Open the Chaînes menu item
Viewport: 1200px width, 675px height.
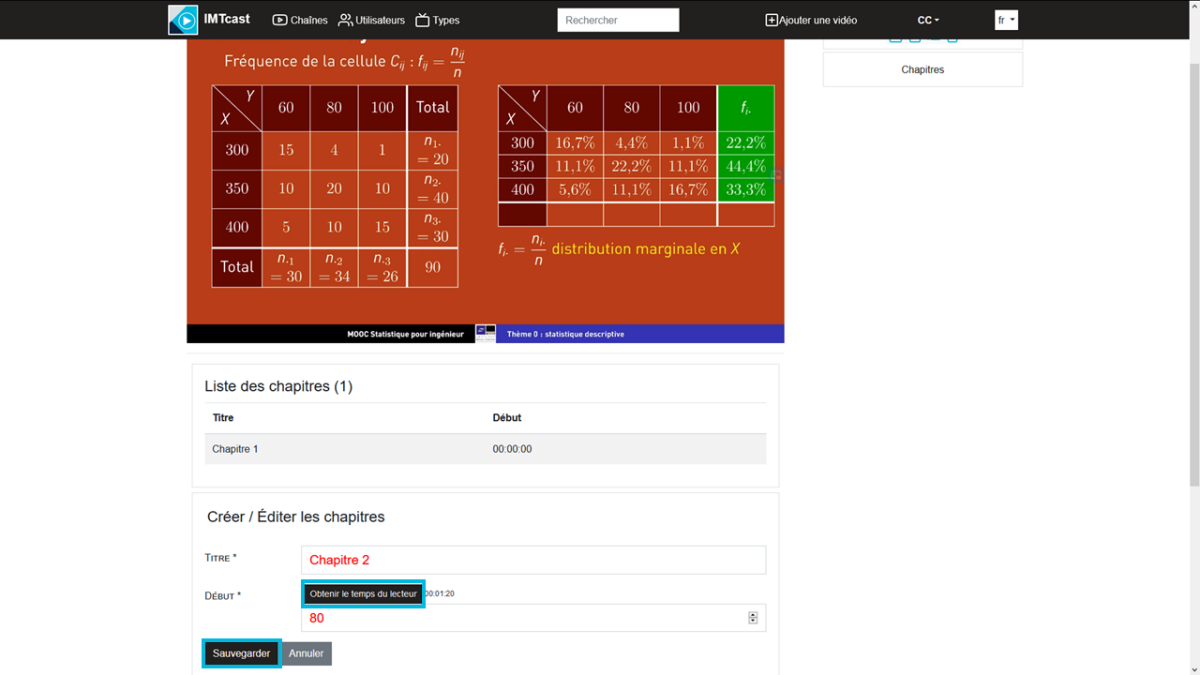(x=300, y=20)
